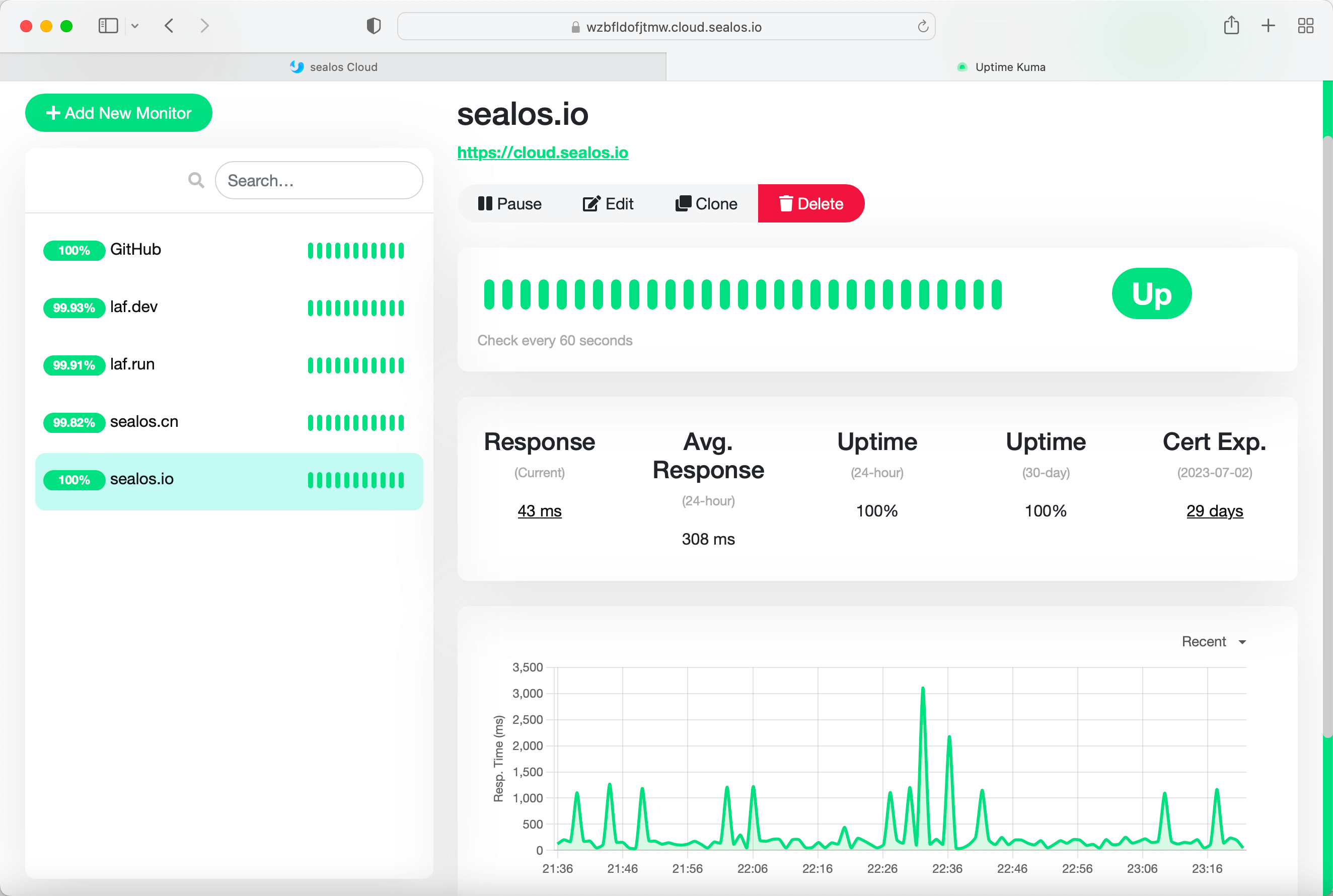The width and height of the screenshot is (1333, 896).
Task: Click the large heartbeat bar in detail panel
Action: tap(743, 294)
